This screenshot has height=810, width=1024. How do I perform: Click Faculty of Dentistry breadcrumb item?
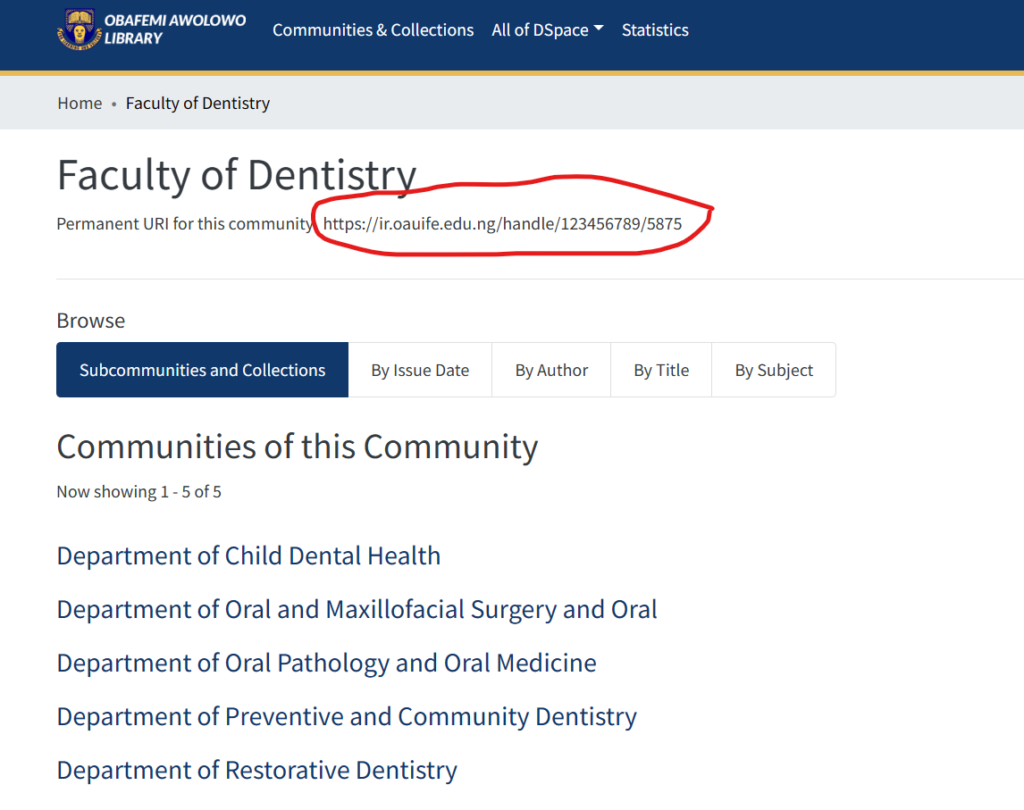(x=197, y=103)
